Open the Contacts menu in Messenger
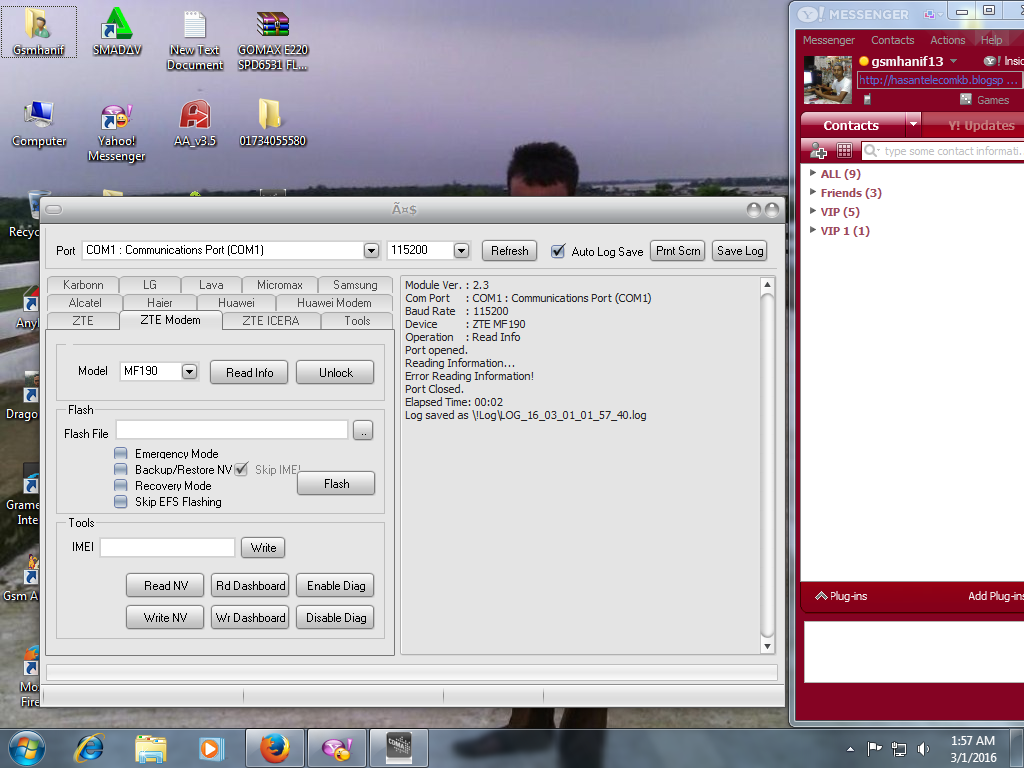 (x=892, y=40)
